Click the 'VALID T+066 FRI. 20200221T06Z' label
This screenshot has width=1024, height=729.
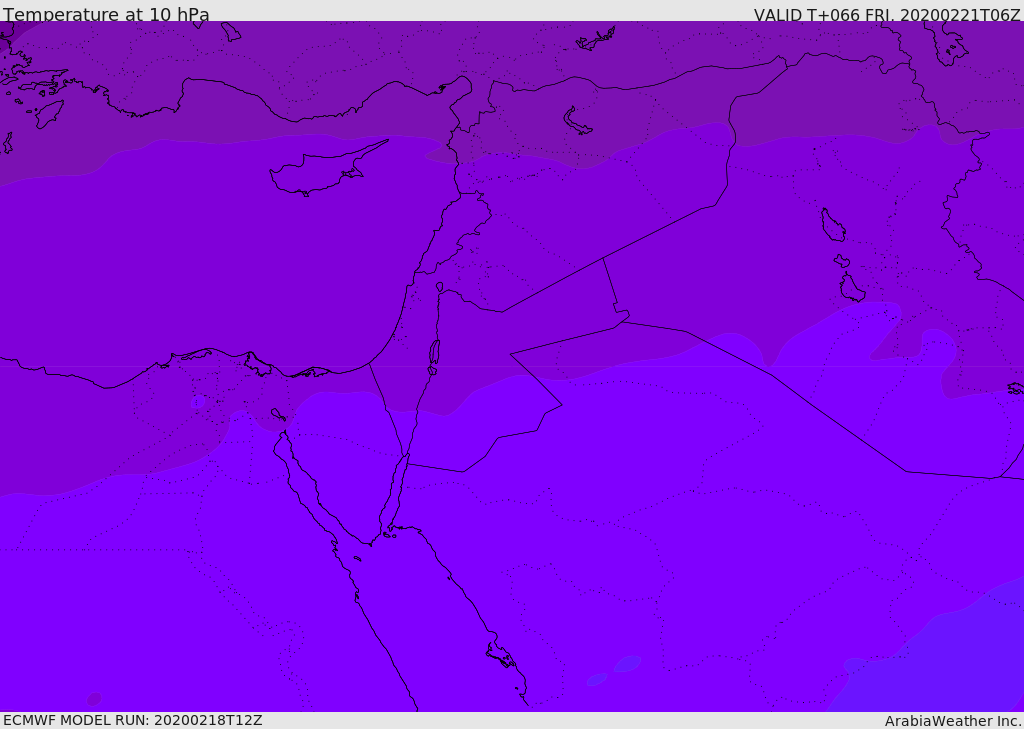click(x=887, y=15)
